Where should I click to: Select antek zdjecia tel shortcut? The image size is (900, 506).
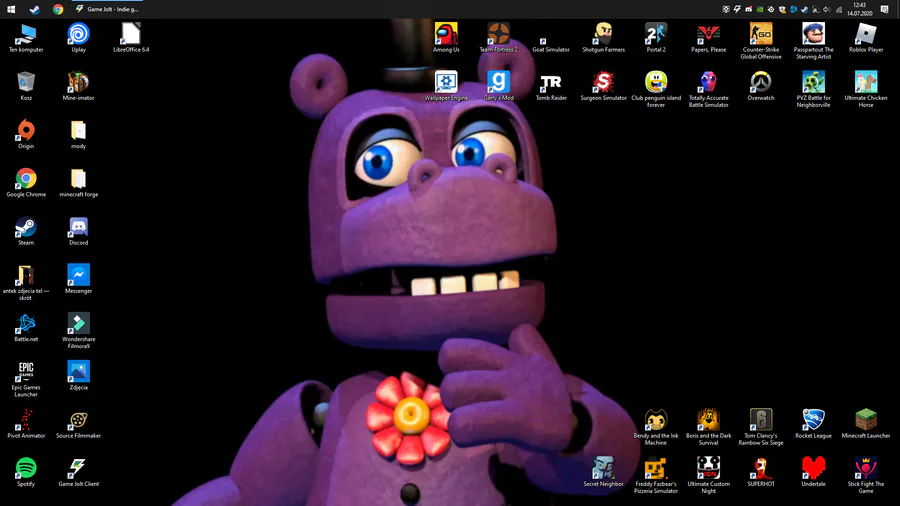pos(26,282)
